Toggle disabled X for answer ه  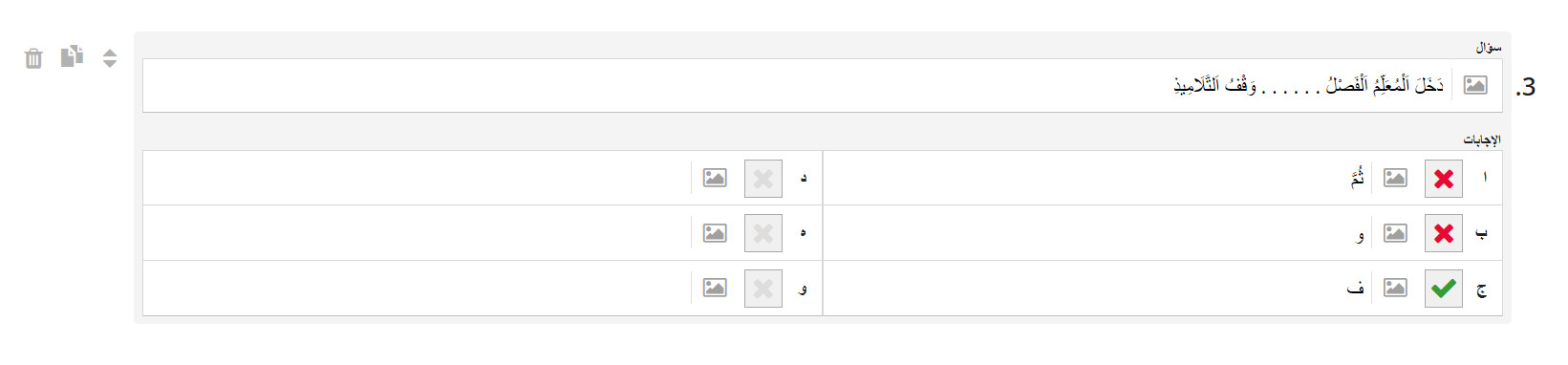pos(763,233)
